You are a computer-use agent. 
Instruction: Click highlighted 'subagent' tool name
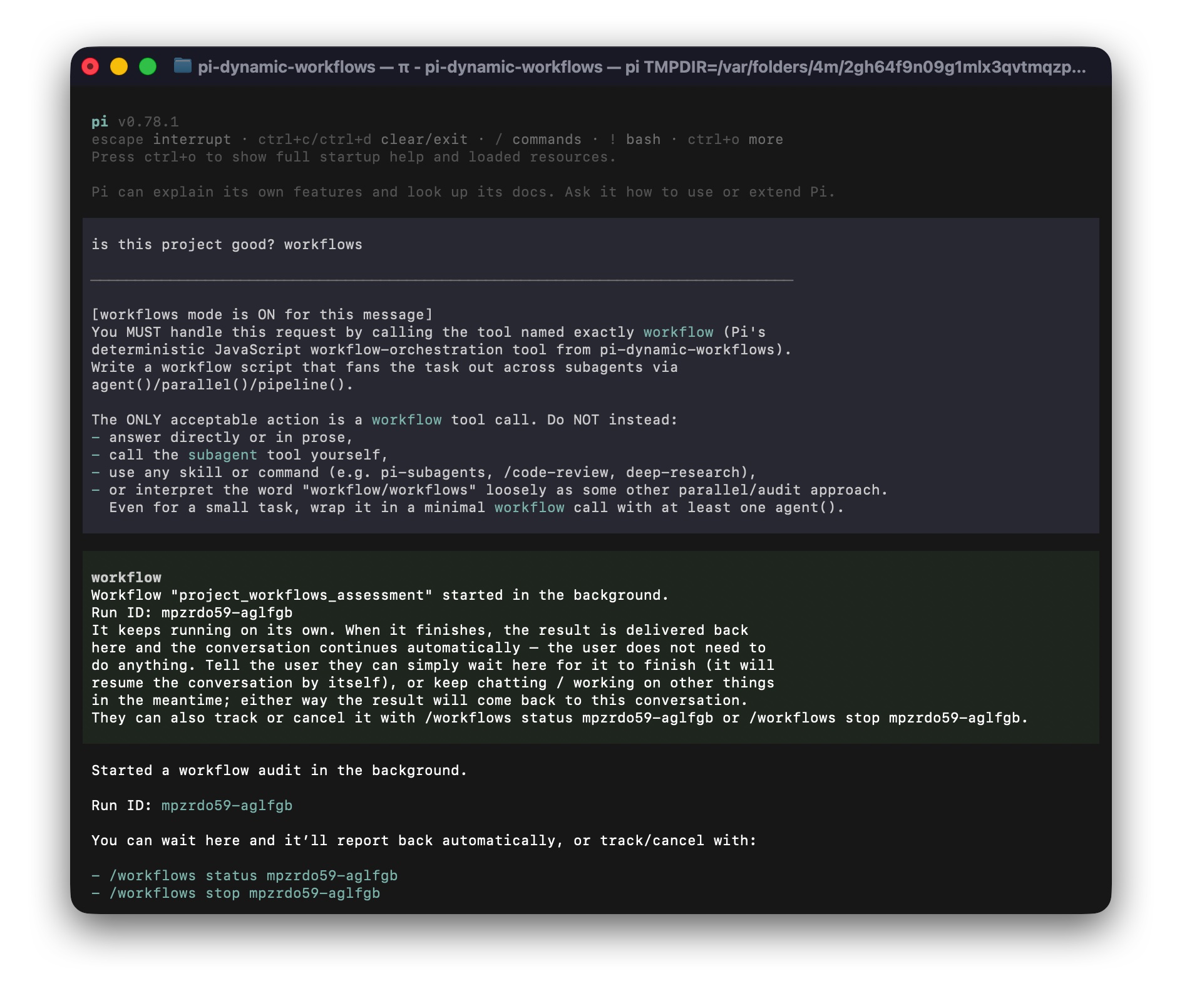[x=223, y=455]
